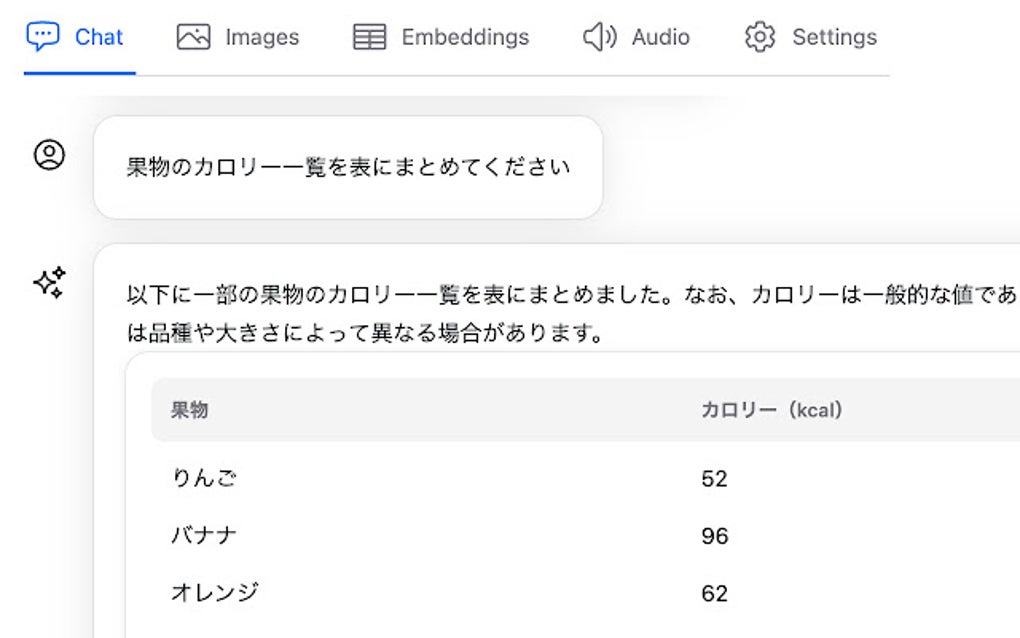This screenshot has height=638, width=1020.
Task: Click the gear icon beside Settings
Action: (760, 37)
